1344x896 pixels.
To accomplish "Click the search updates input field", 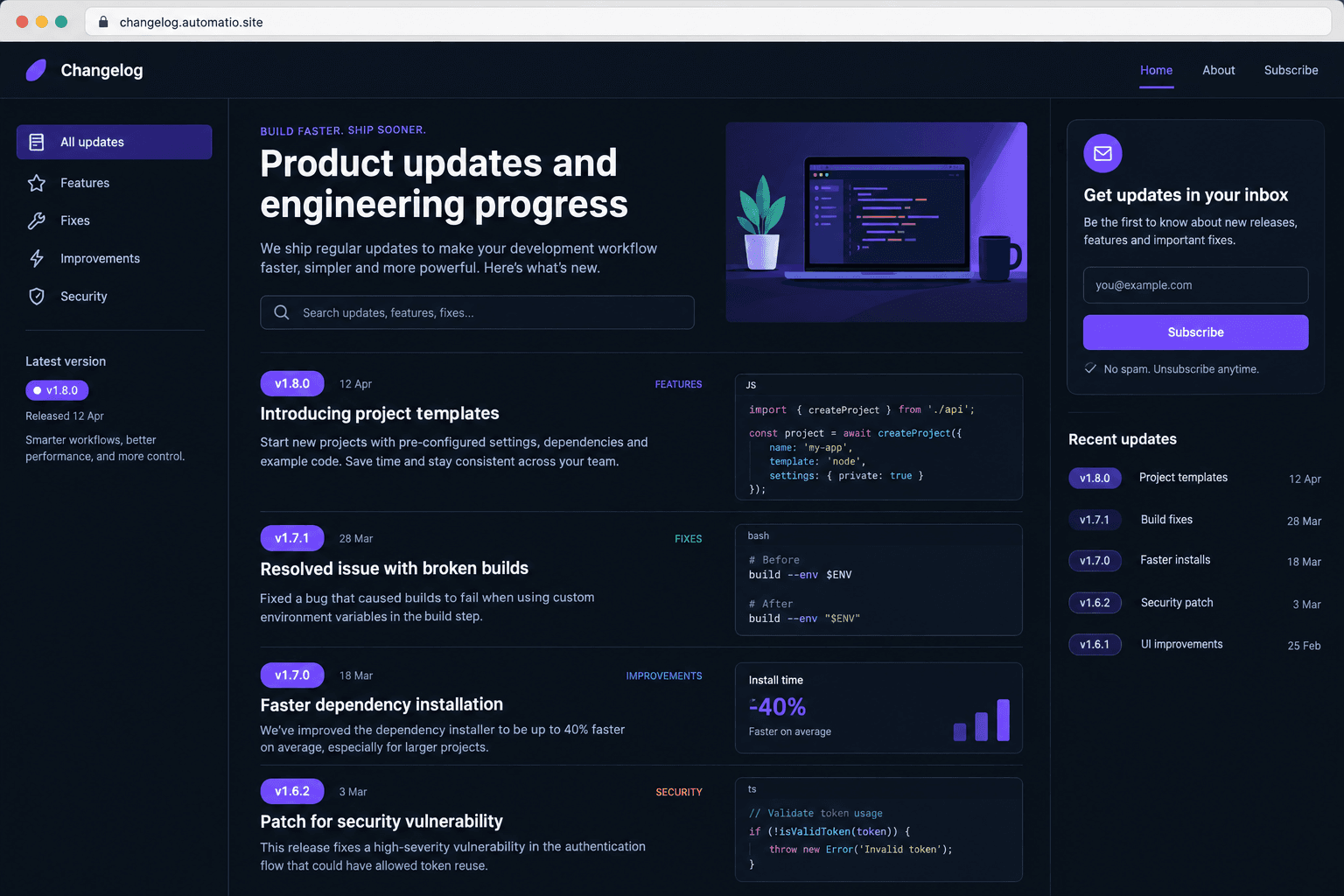I will tap(477, 312).
